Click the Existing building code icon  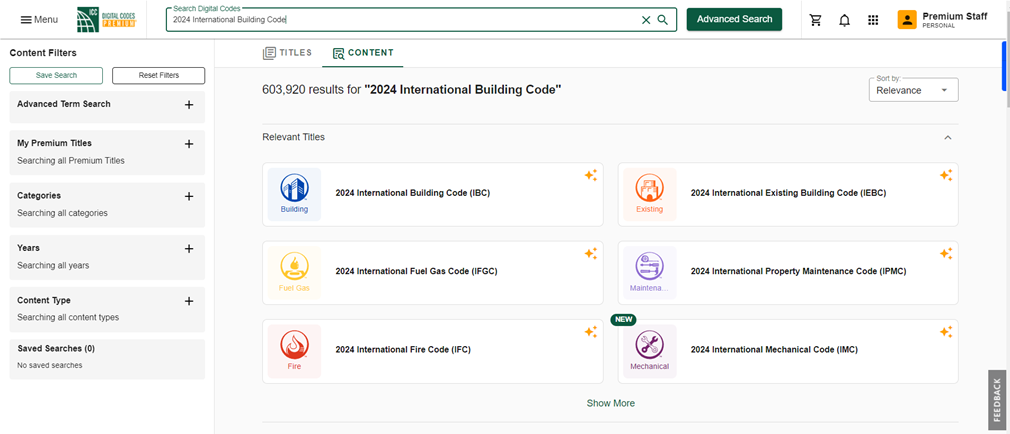point(649,194)
